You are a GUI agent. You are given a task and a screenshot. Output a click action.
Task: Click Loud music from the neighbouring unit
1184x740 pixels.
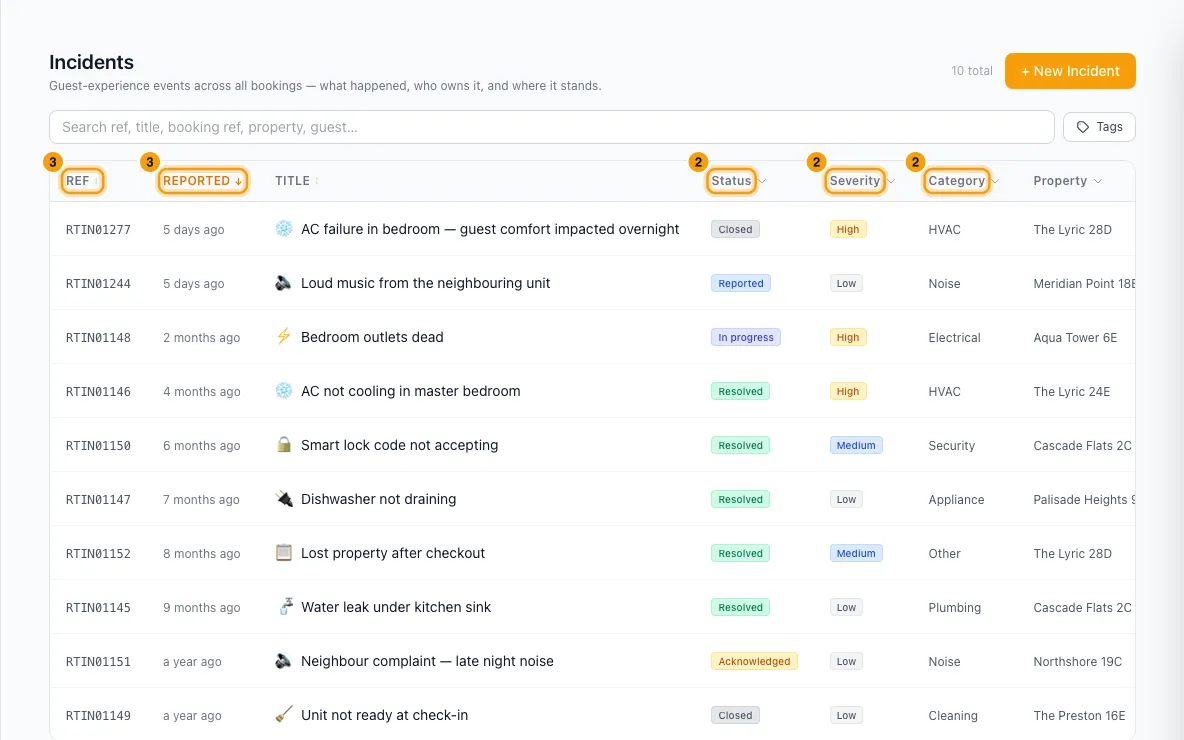pos(425,283)
